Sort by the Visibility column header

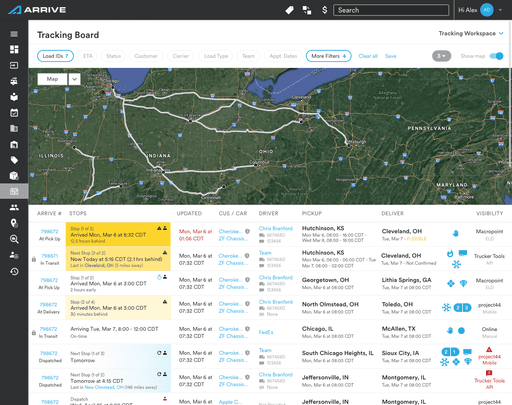pos(489,213)
